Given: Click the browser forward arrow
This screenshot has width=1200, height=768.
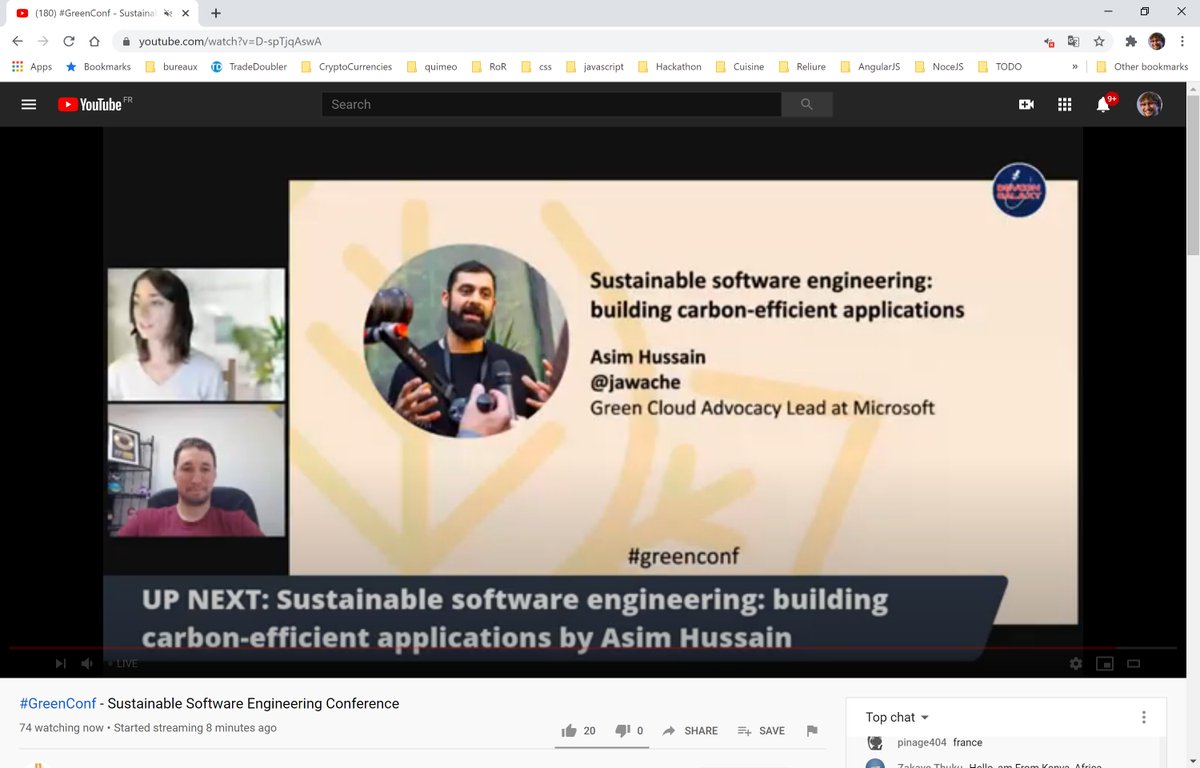Looking at the screenshot, I should pos(43,42).
